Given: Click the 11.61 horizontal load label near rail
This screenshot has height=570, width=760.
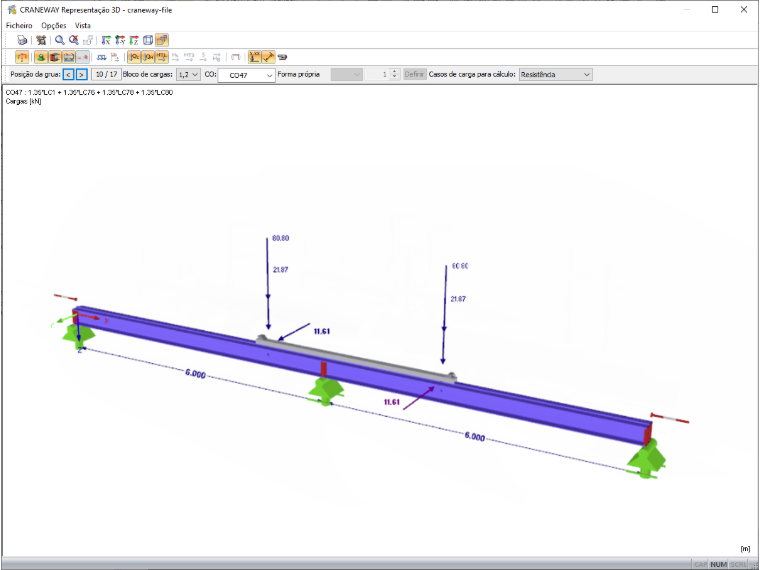Looking at the screenshot, I should pos(322,332).
